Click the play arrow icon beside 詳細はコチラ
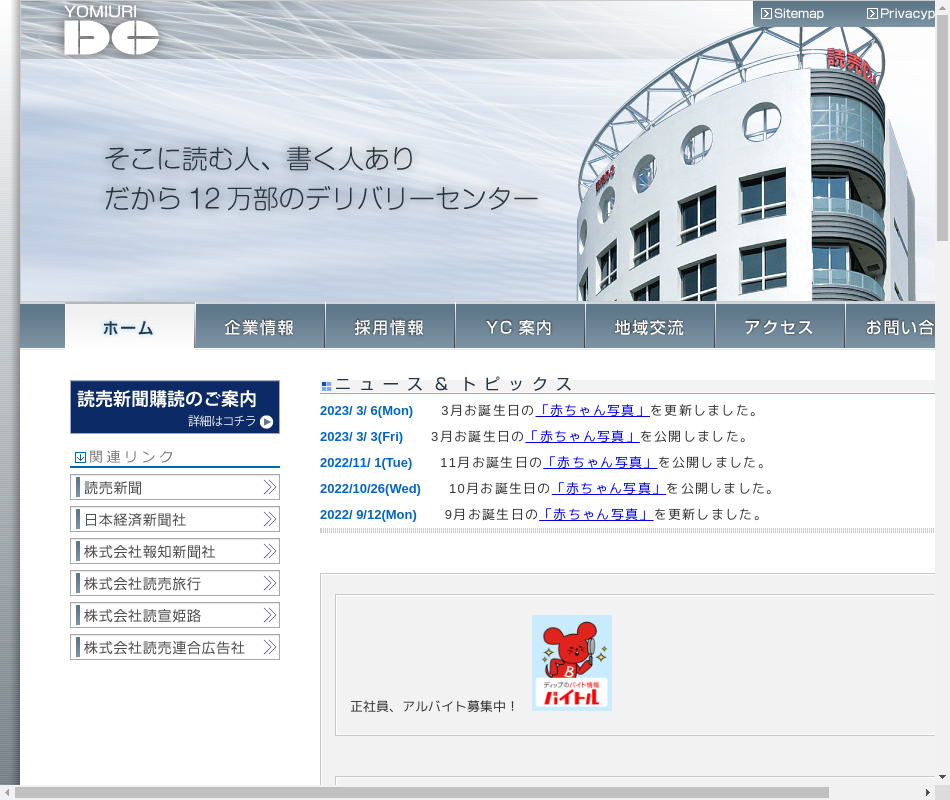 267,422
